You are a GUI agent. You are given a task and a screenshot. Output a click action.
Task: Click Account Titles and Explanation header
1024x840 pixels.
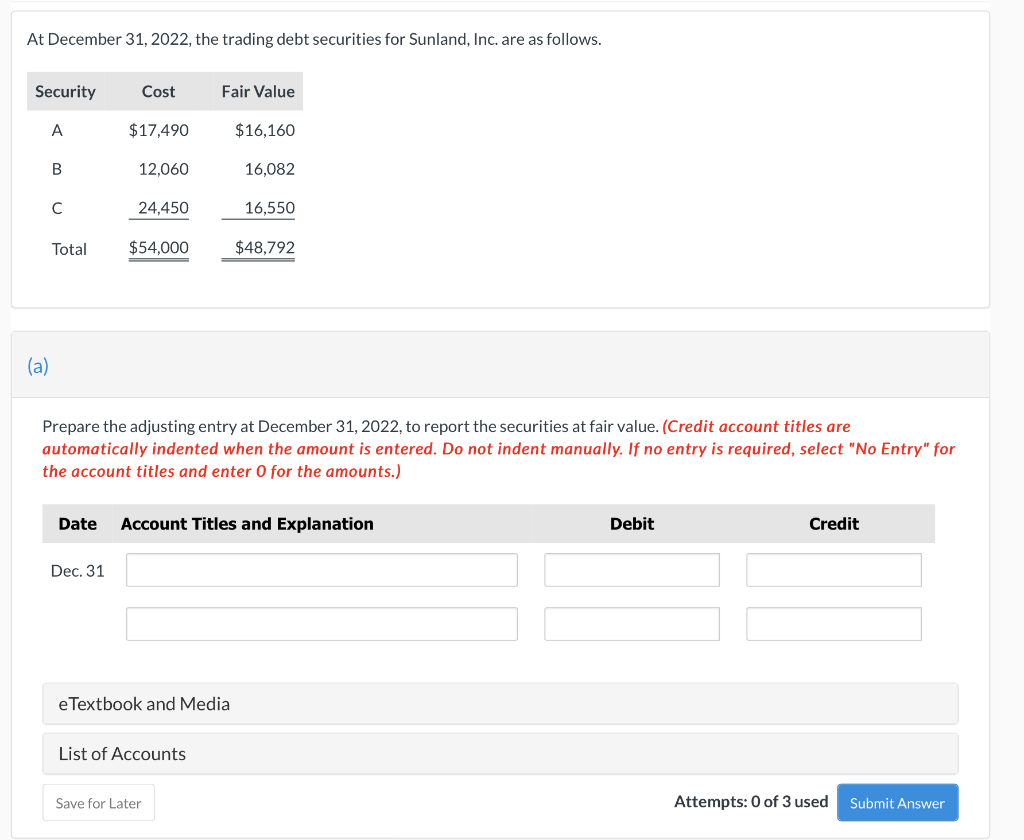(247, 524)
